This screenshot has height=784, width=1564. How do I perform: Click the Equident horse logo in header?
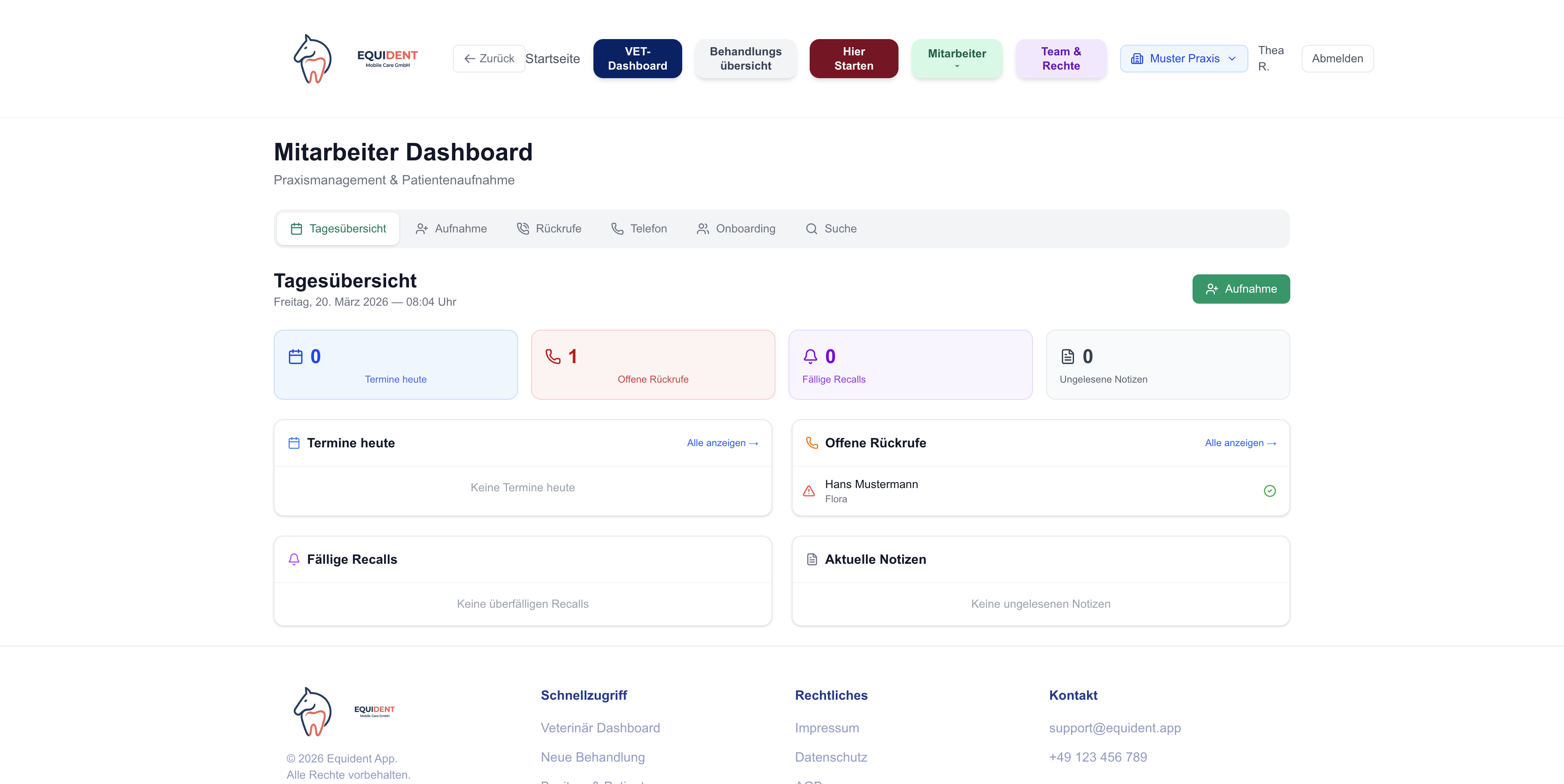pos(313,59)
